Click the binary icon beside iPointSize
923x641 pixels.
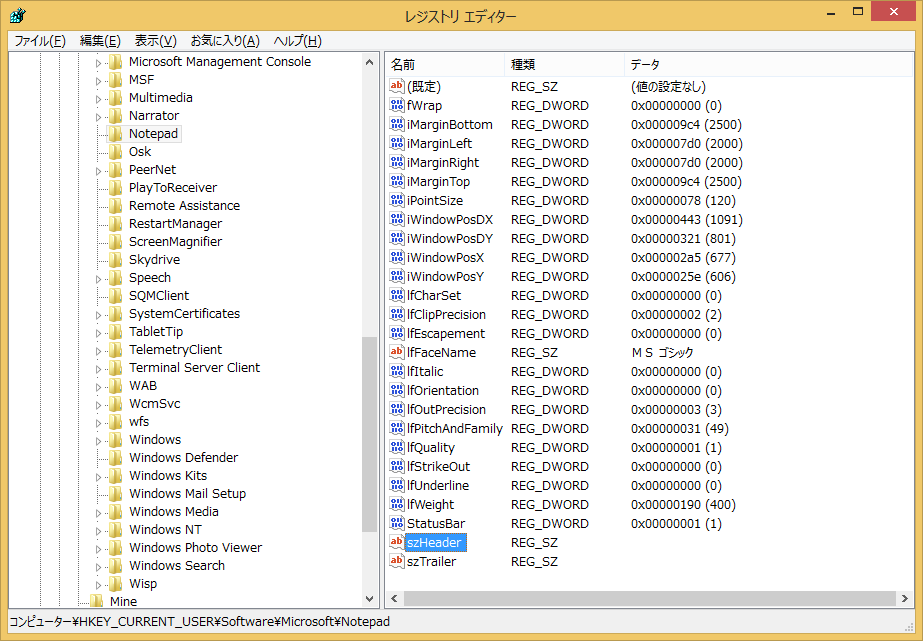click(397, 200)
